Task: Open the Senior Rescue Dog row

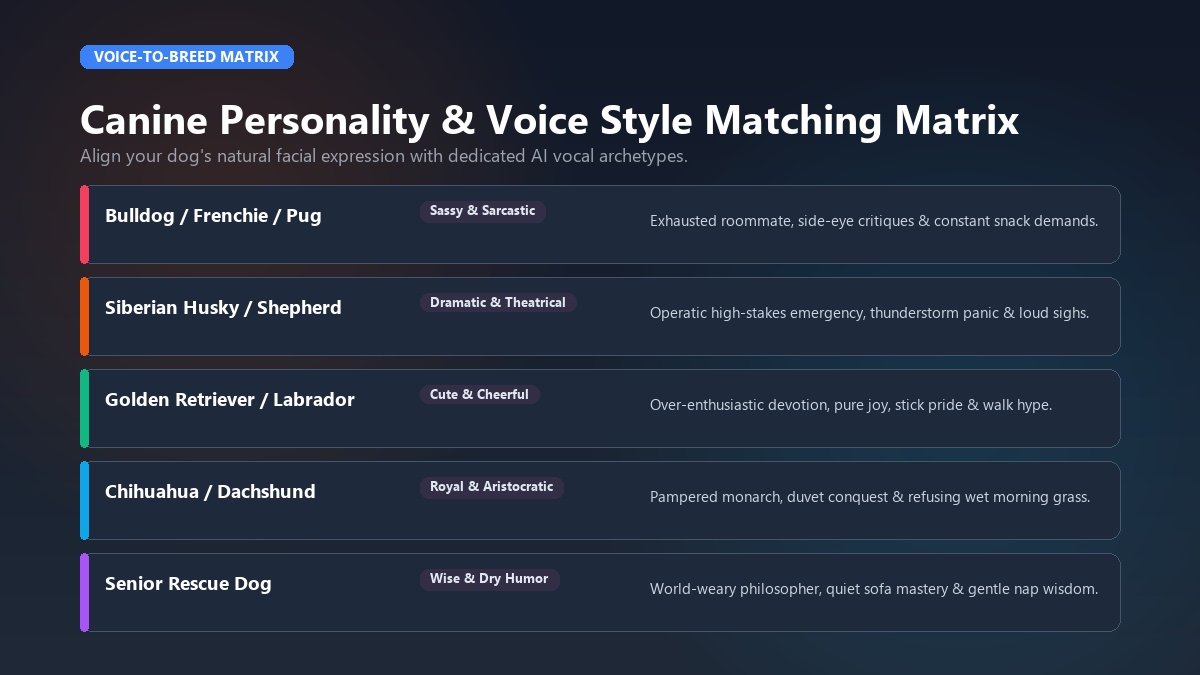Action: (600, 592)
